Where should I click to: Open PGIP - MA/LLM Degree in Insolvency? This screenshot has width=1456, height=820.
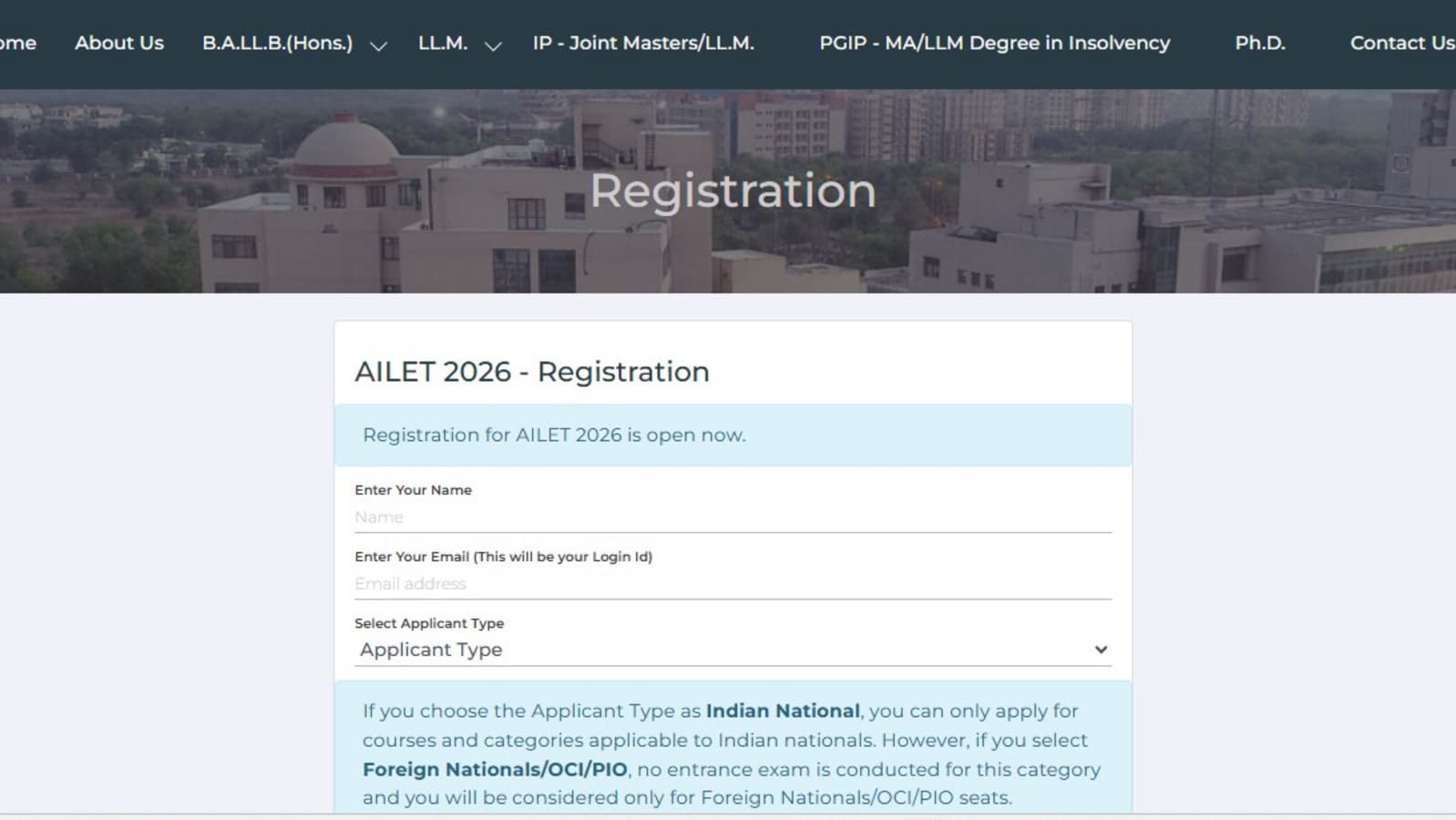pos(994,43)
